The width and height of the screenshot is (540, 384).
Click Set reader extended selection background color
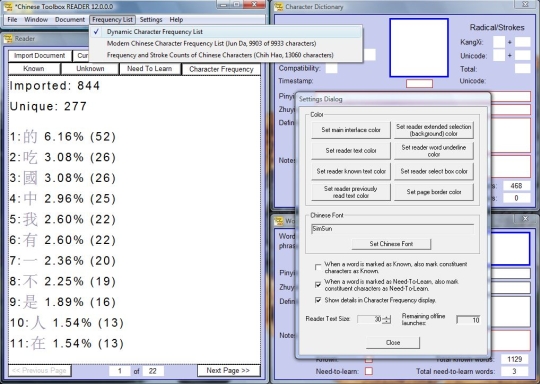434,130
